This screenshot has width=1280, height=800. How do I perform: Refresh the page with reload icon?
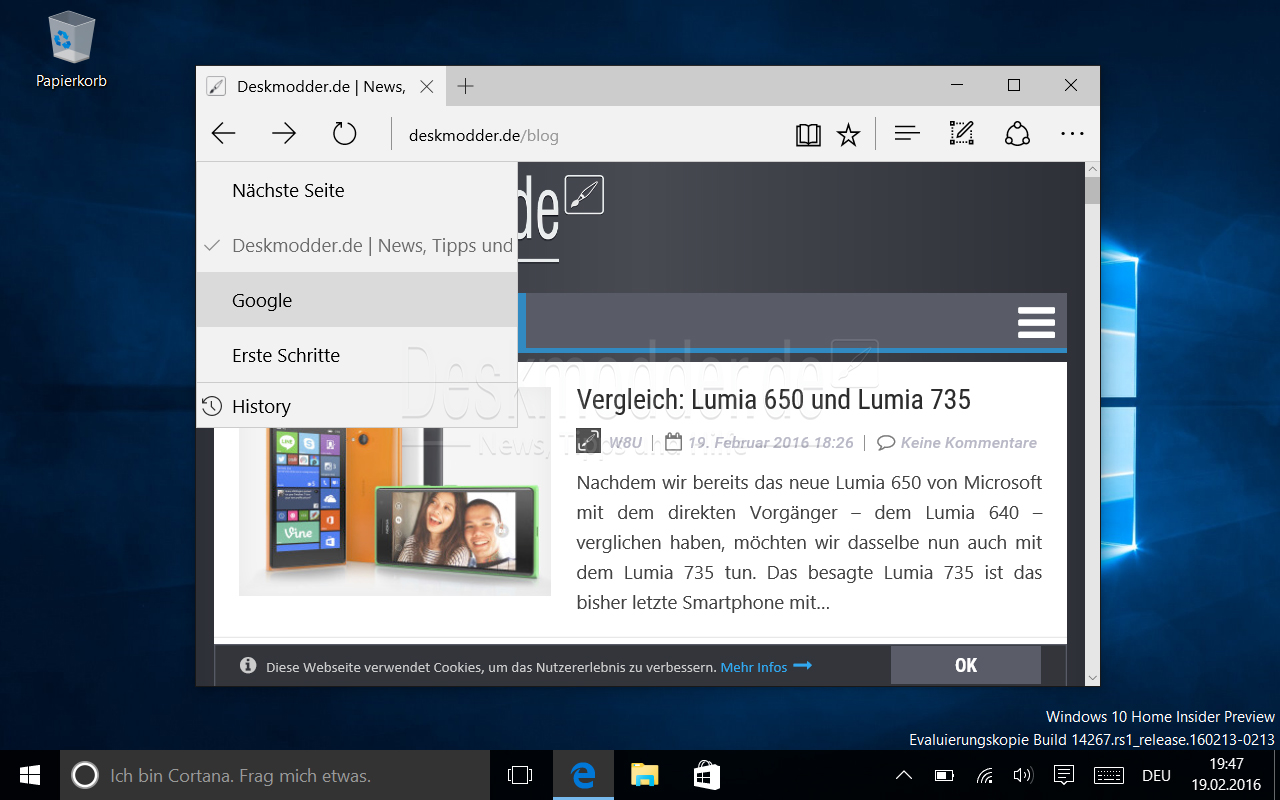tap(345, 134)
